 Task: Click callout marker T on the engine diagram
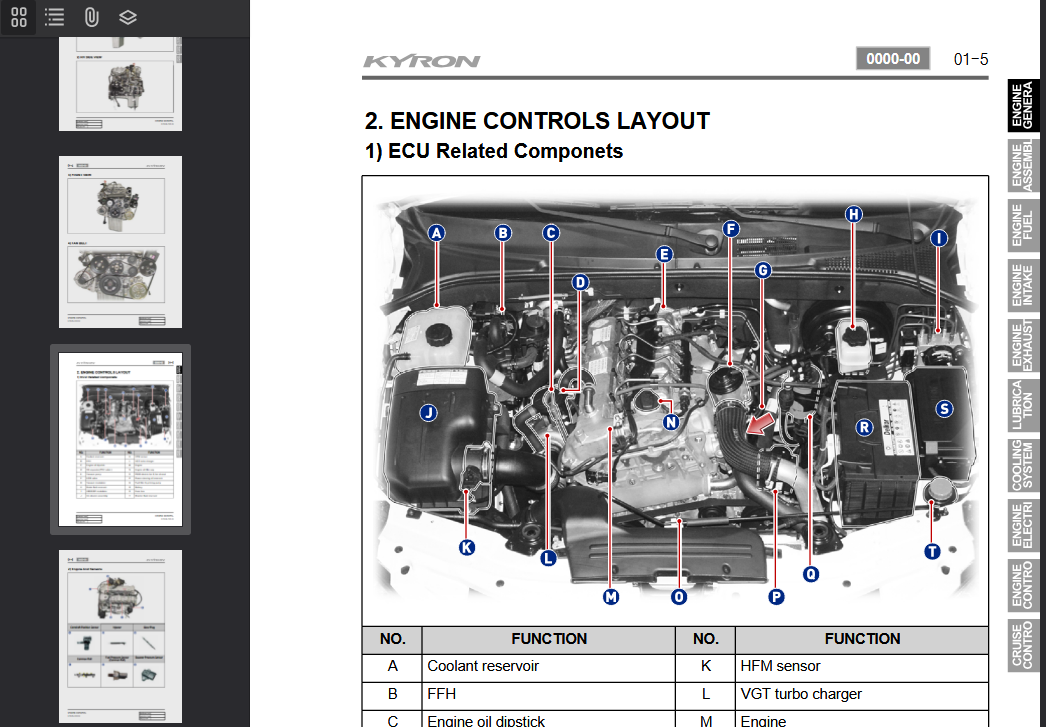[932, 552]
